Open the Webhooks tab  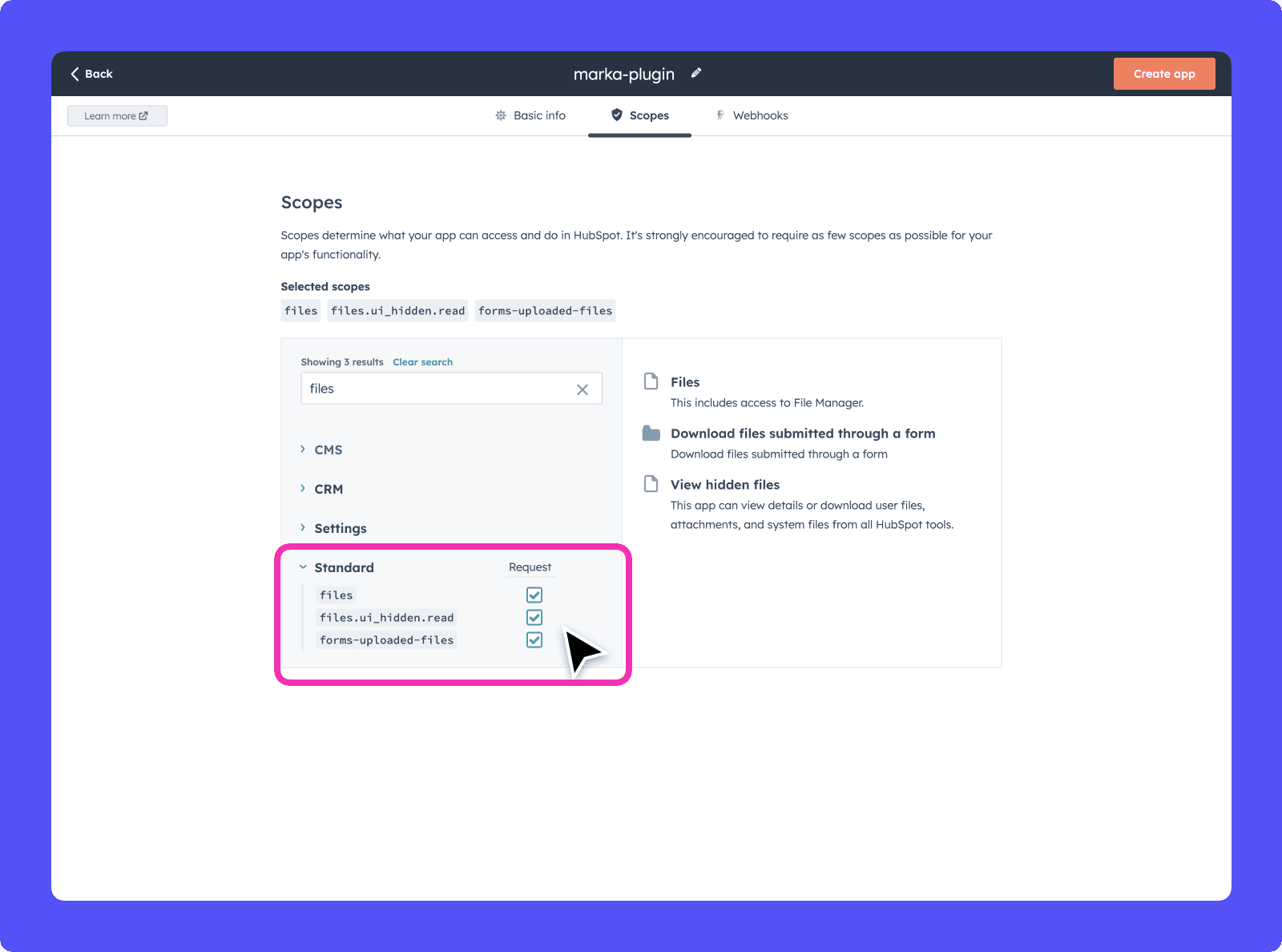(x=752, y=115)
